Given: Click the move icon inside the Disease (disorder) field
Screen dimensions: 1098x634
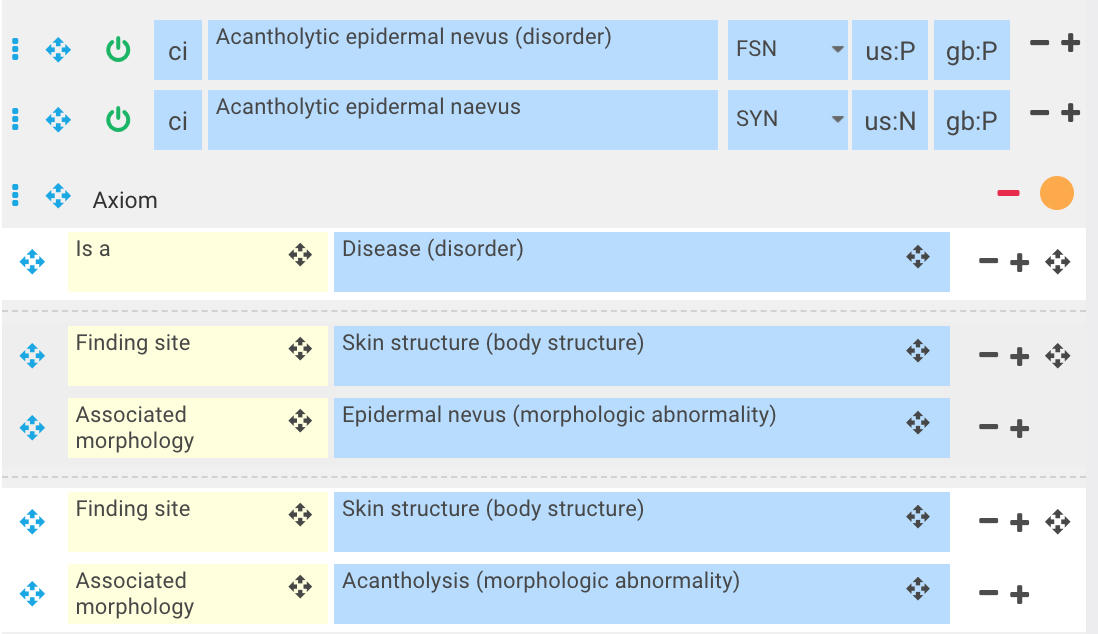Looking at the screenshot, I should click(918, 257).
